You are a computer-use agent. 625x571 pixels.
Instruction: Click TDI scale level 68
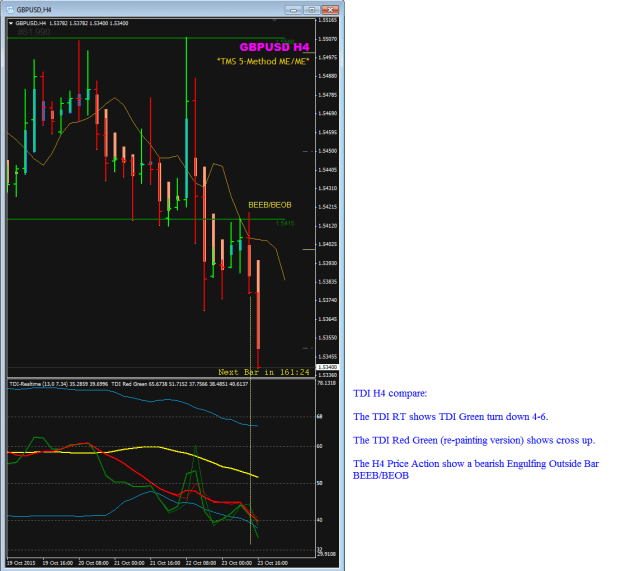click(x=320, y=417)
